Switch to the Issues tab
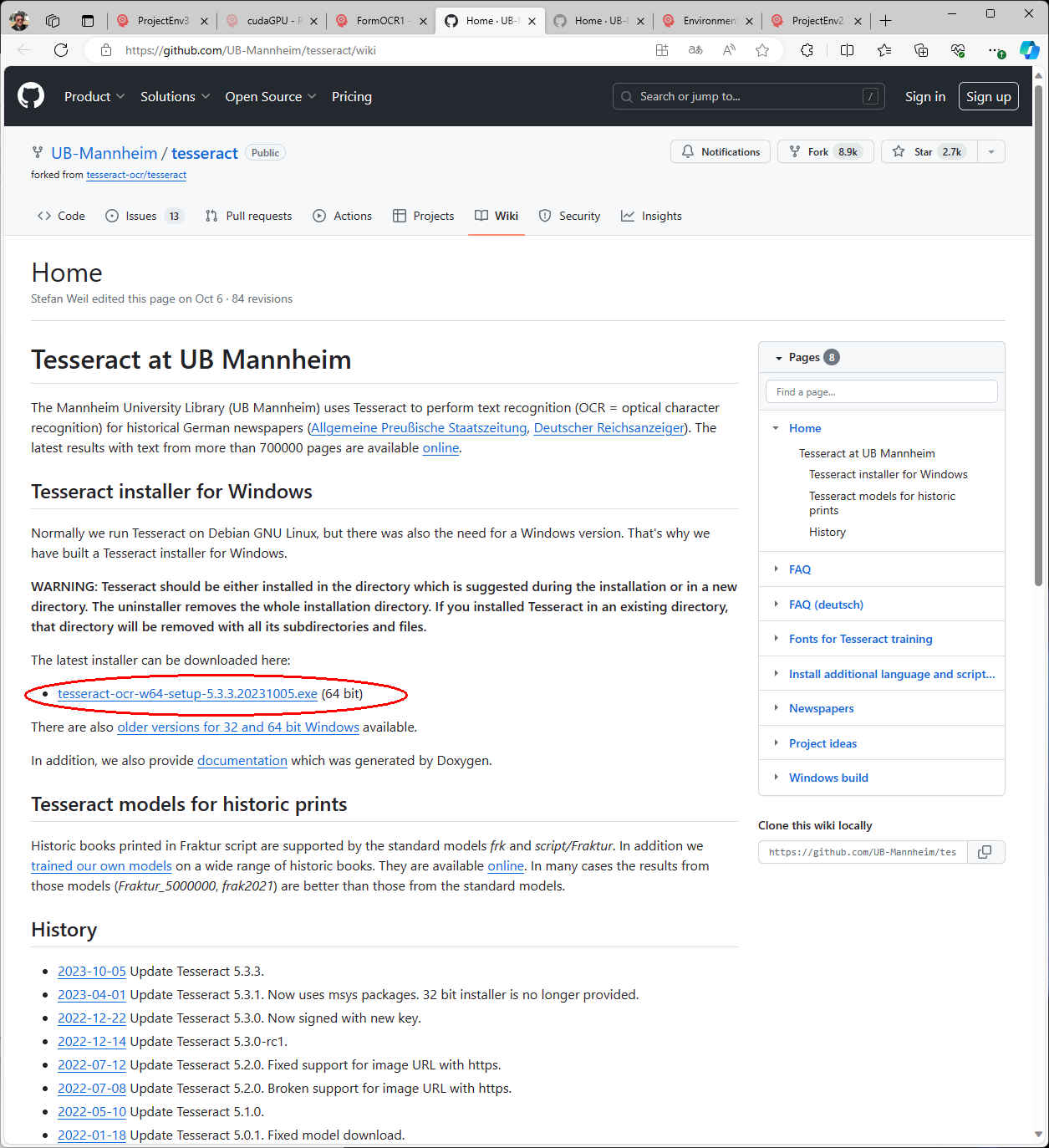This screenshot has width=1049, height=1148. [x=140, y=216]
